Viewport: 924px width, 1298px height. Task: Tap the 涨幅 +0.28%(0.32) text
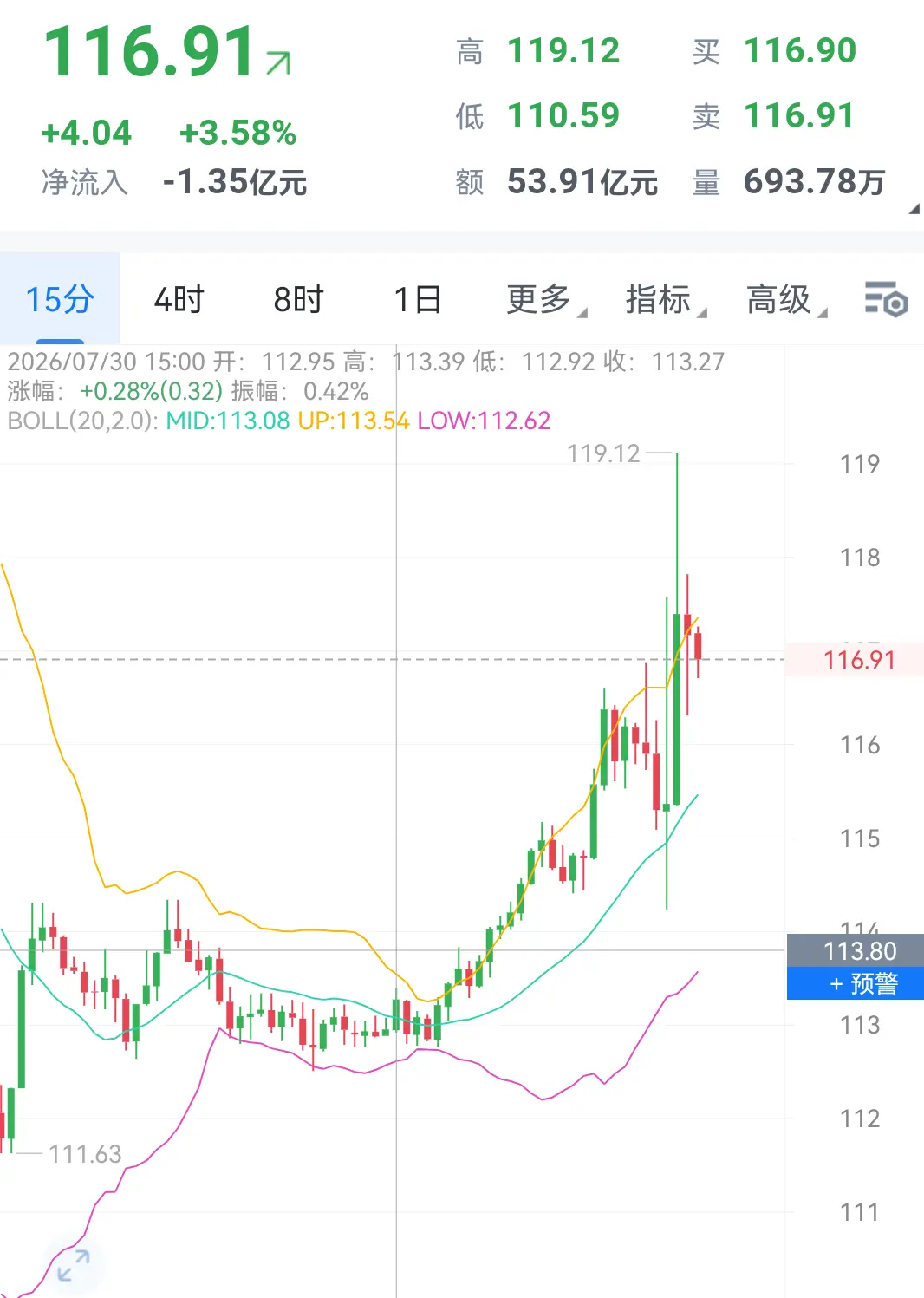[115, 391]
